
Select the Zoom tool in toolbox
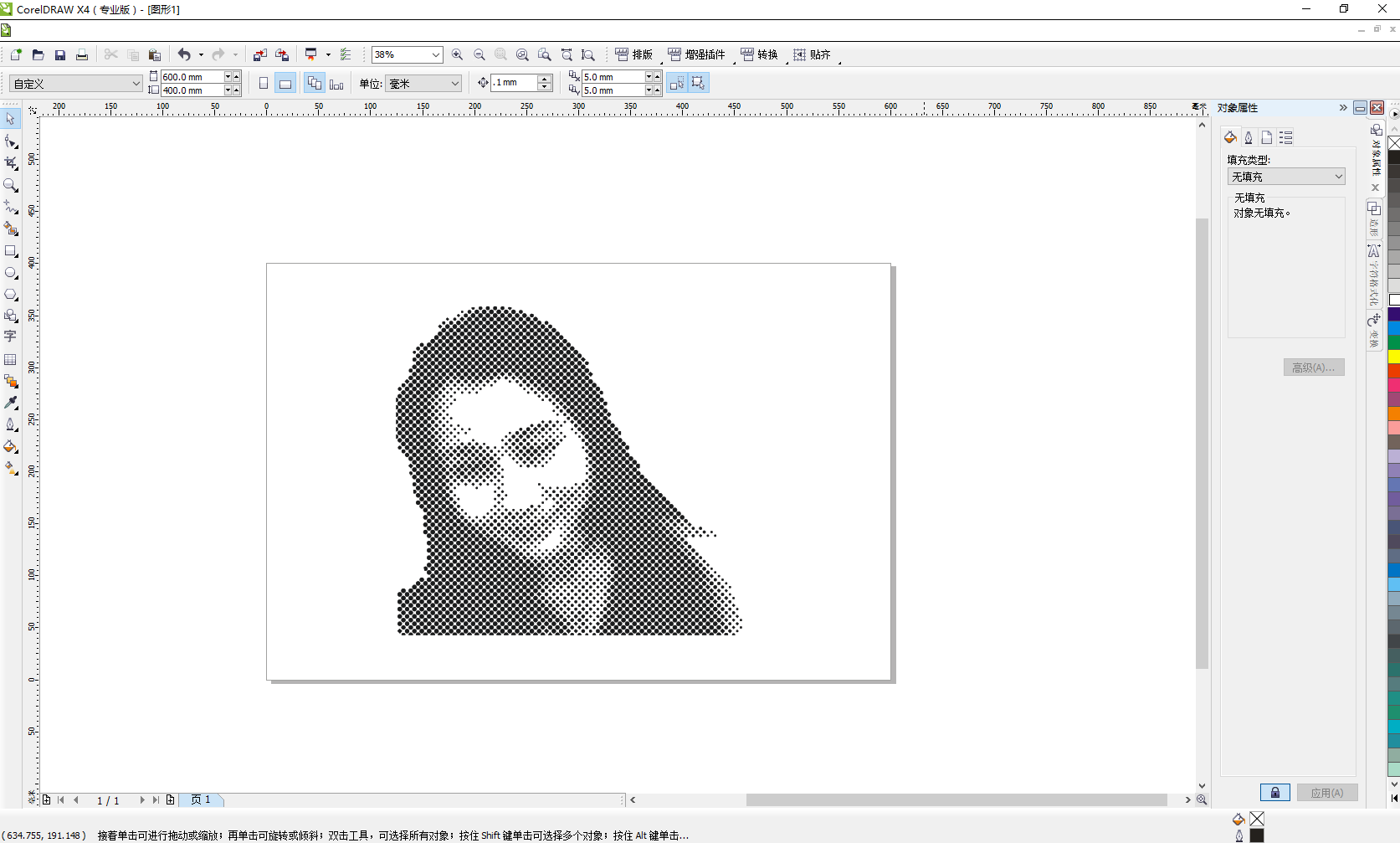click(x=11, y=185)
